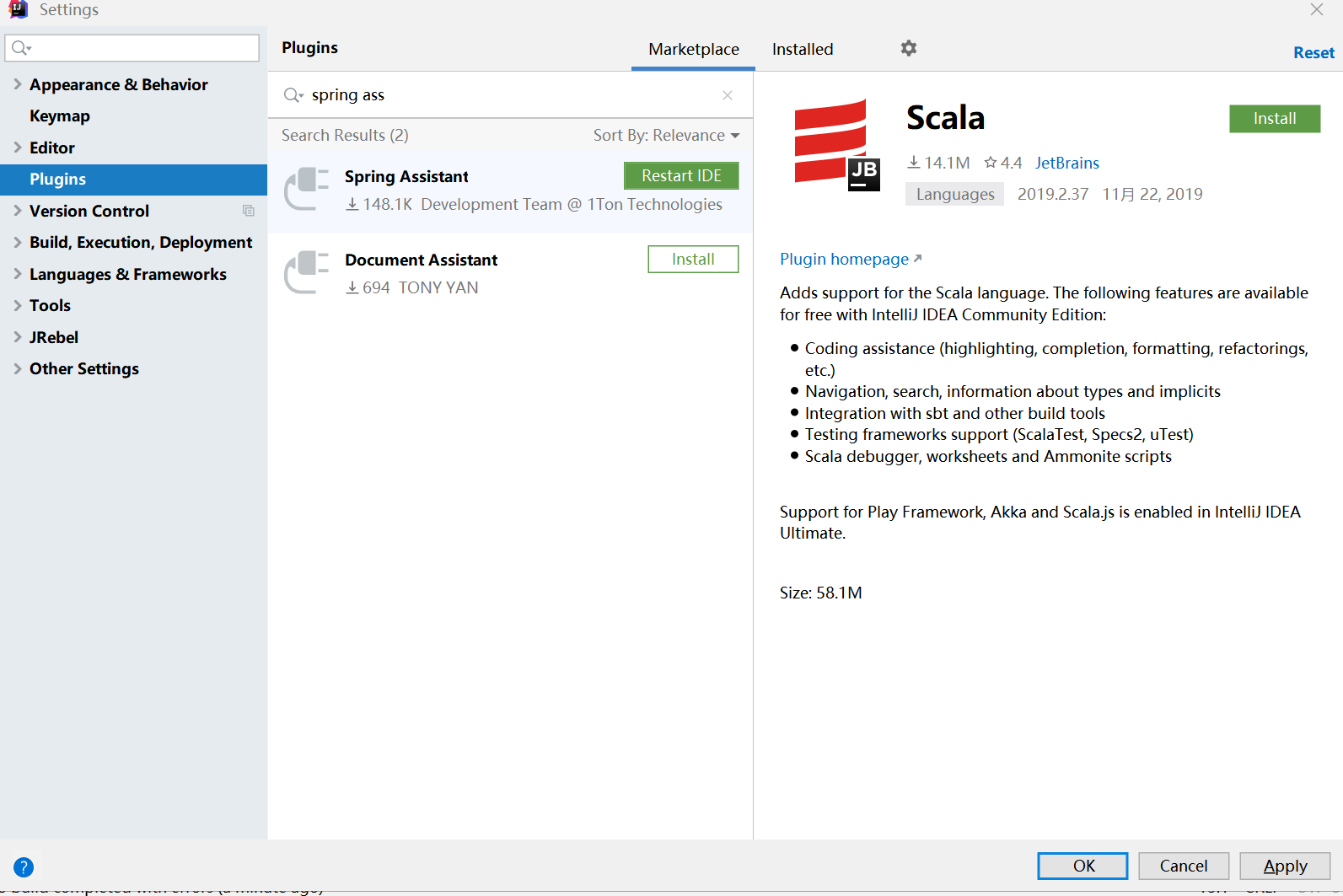This screenshot has height=896, width=1343.
Task: Focus the plugin search field 'spring ass'
Action: click(x=510, y=95)
